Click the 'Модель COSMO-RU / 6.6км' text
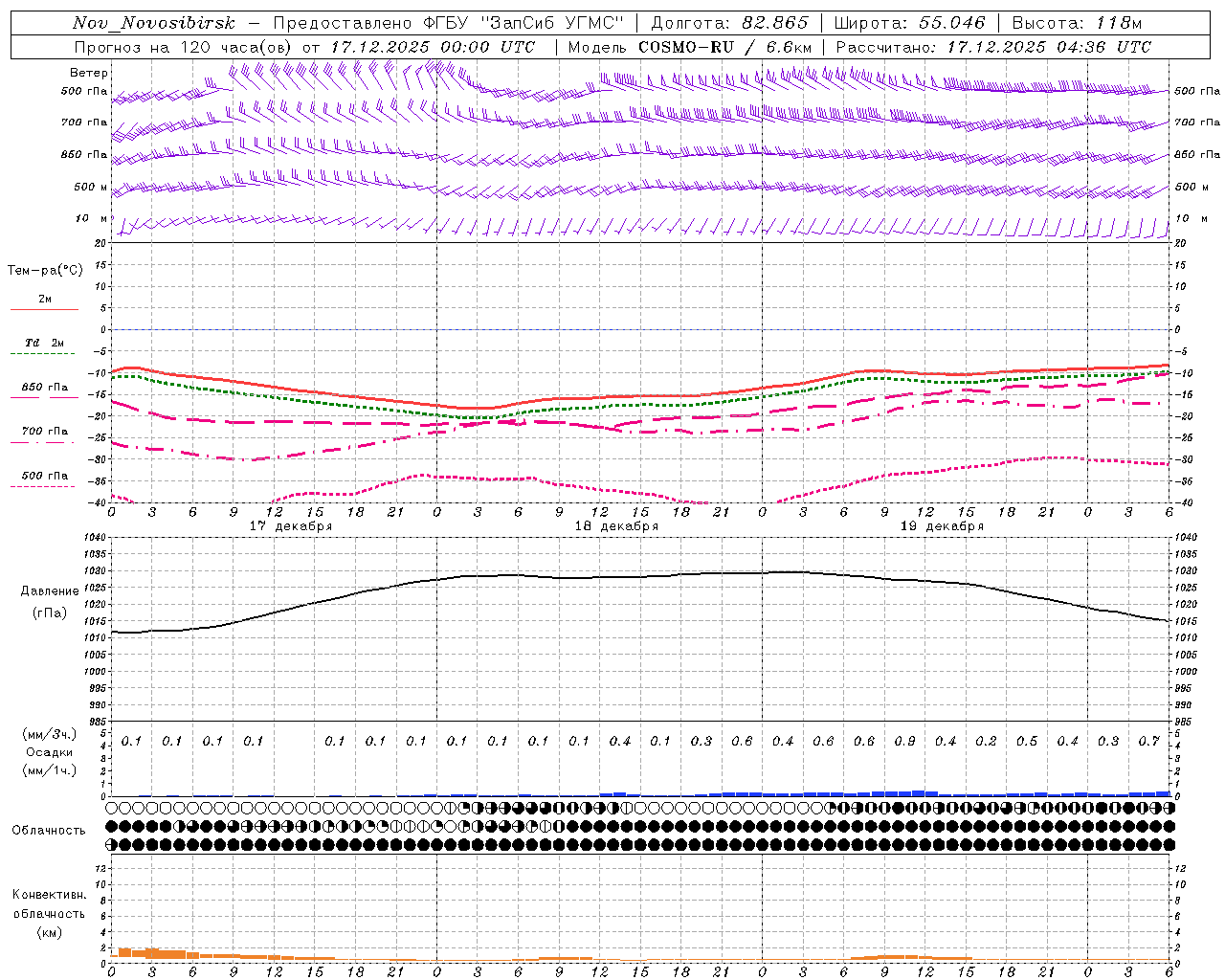This screenshot has width=1225, height=980. coord(690,47)
